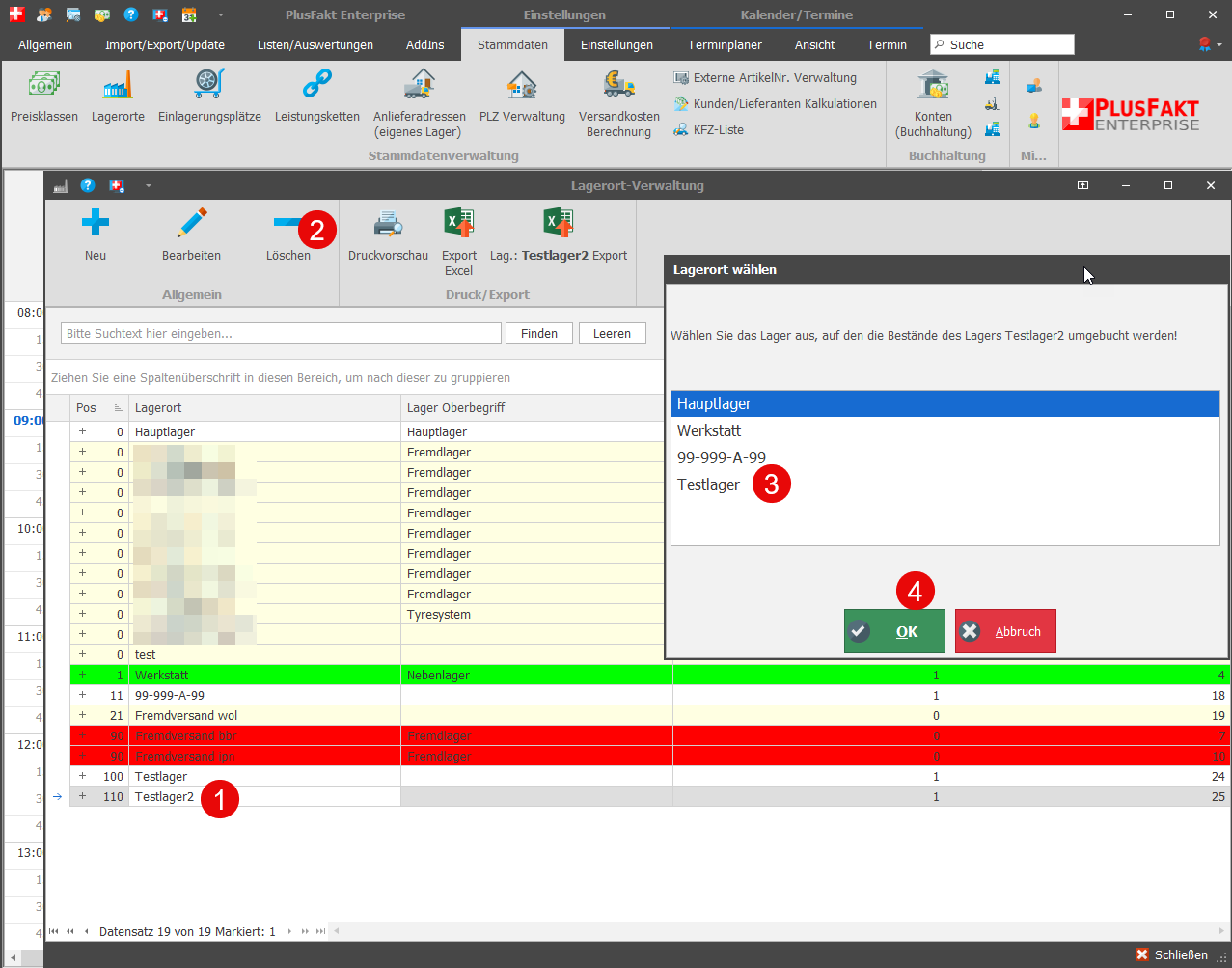
Task: Select Testlager in the Lagerort wählen list
Action: (945, 484)
